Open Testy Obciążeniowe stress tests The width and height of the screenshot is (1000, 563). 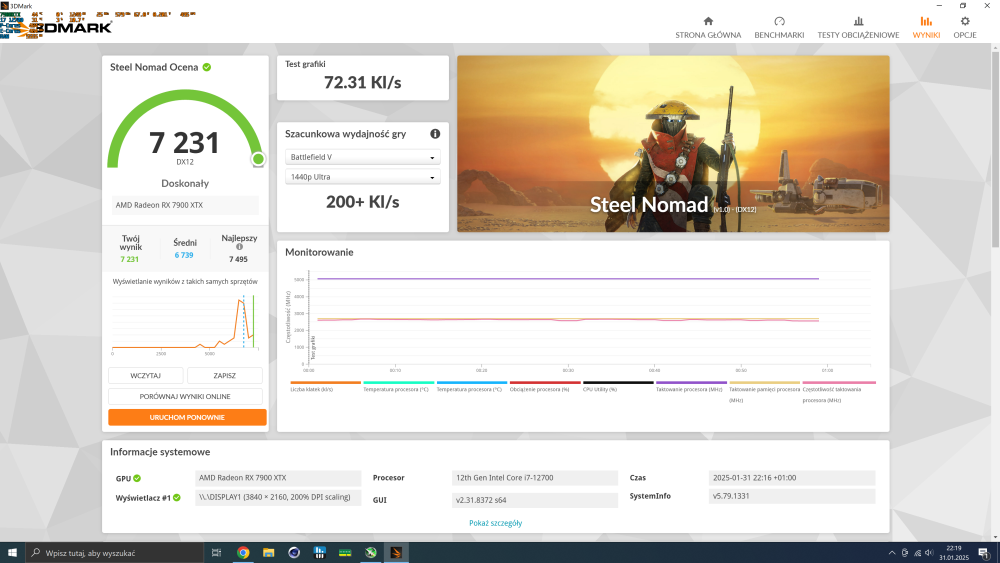click(x=858, y=26)
